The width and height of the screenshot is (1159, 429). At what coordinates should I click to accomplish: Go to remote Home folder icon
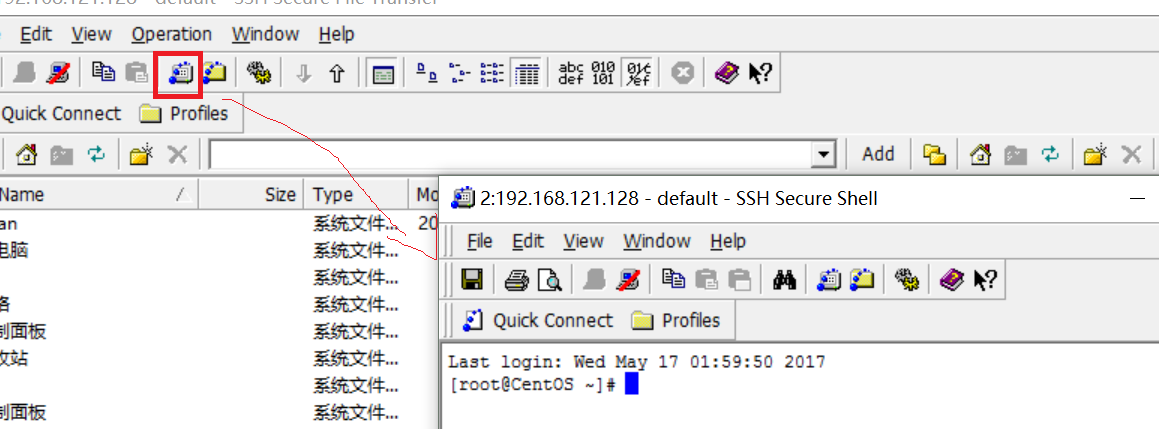979,154
